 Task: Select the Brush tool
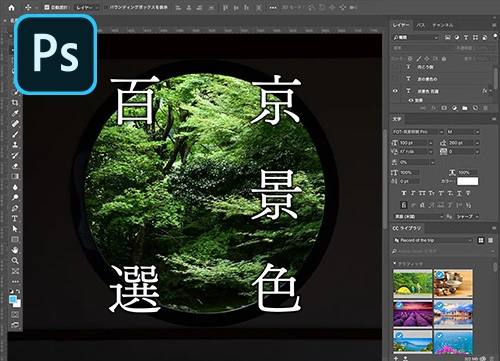[x=15, y=134]
